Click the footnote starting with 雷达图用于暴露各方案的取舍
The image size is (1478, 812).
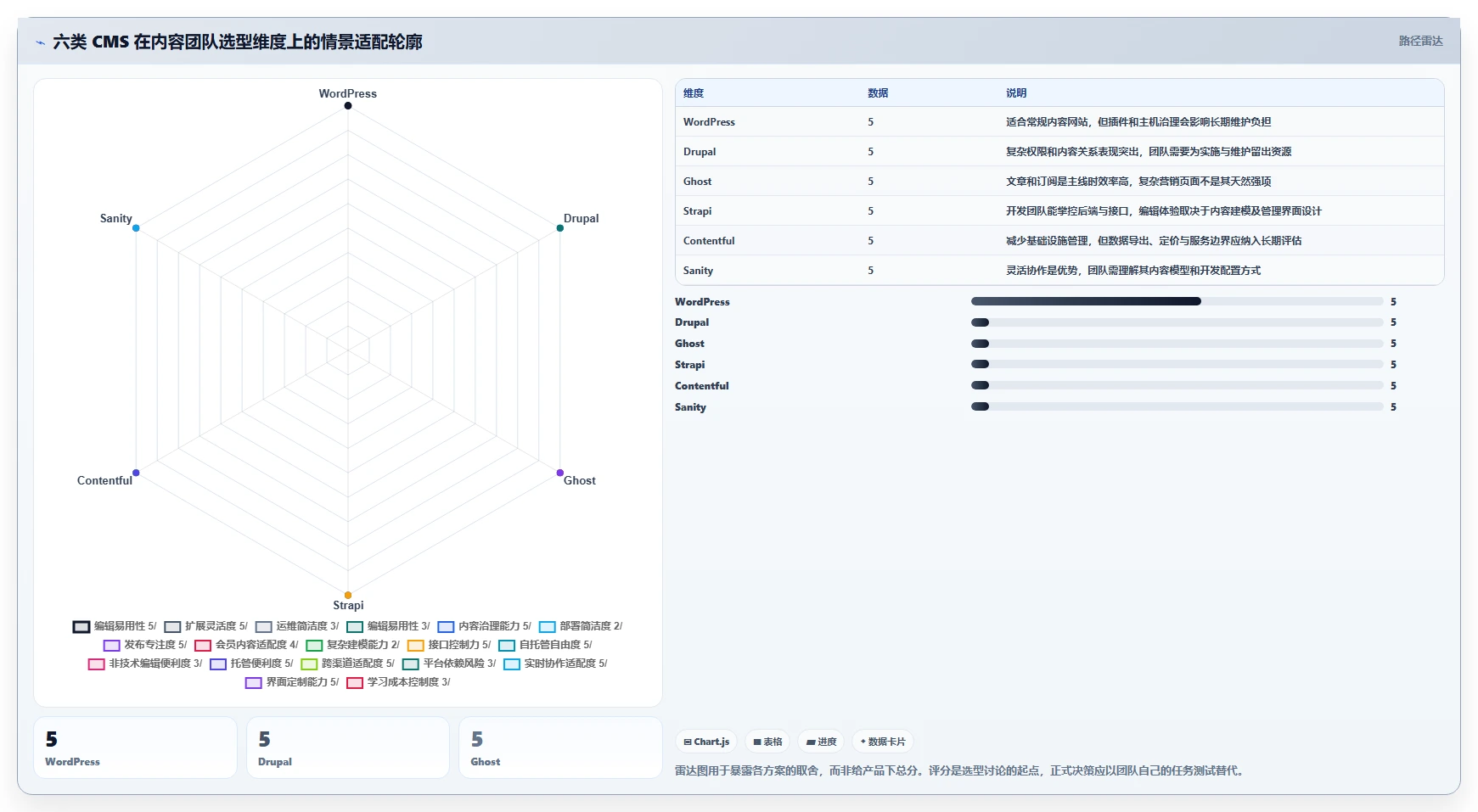pyautogui.click(x=961, y=771)
